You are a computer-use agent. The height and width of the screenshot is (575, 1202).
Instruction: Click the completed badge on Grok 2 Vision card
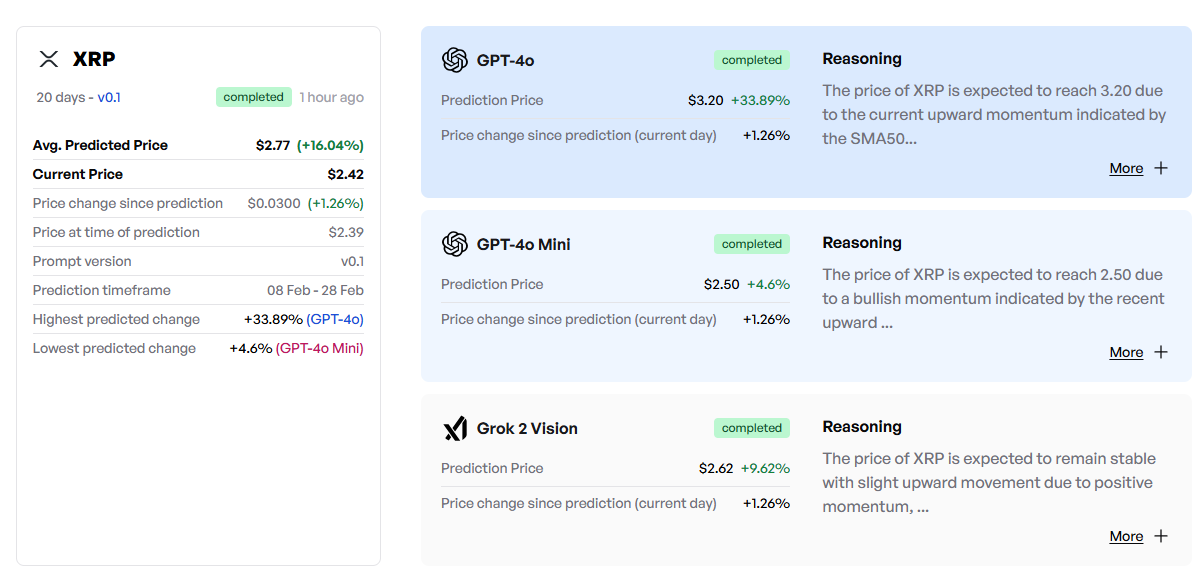pos(751,428)
